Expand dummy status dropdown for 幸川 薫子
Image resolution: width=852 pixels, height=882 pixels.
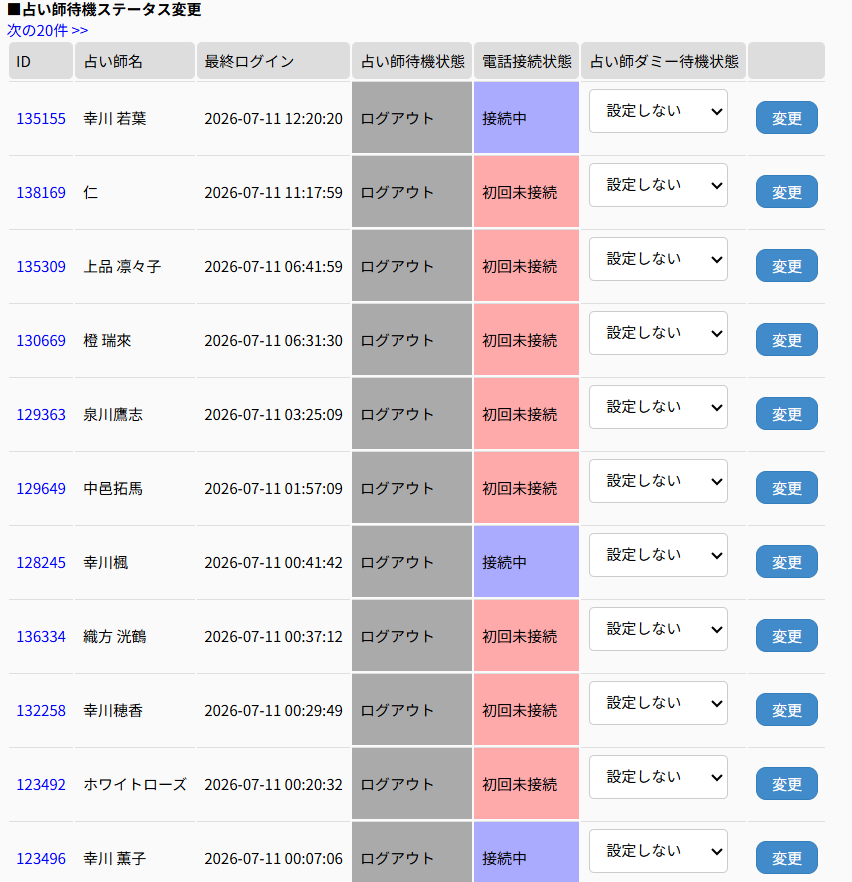pyautogui.click(x=658, y=851)
